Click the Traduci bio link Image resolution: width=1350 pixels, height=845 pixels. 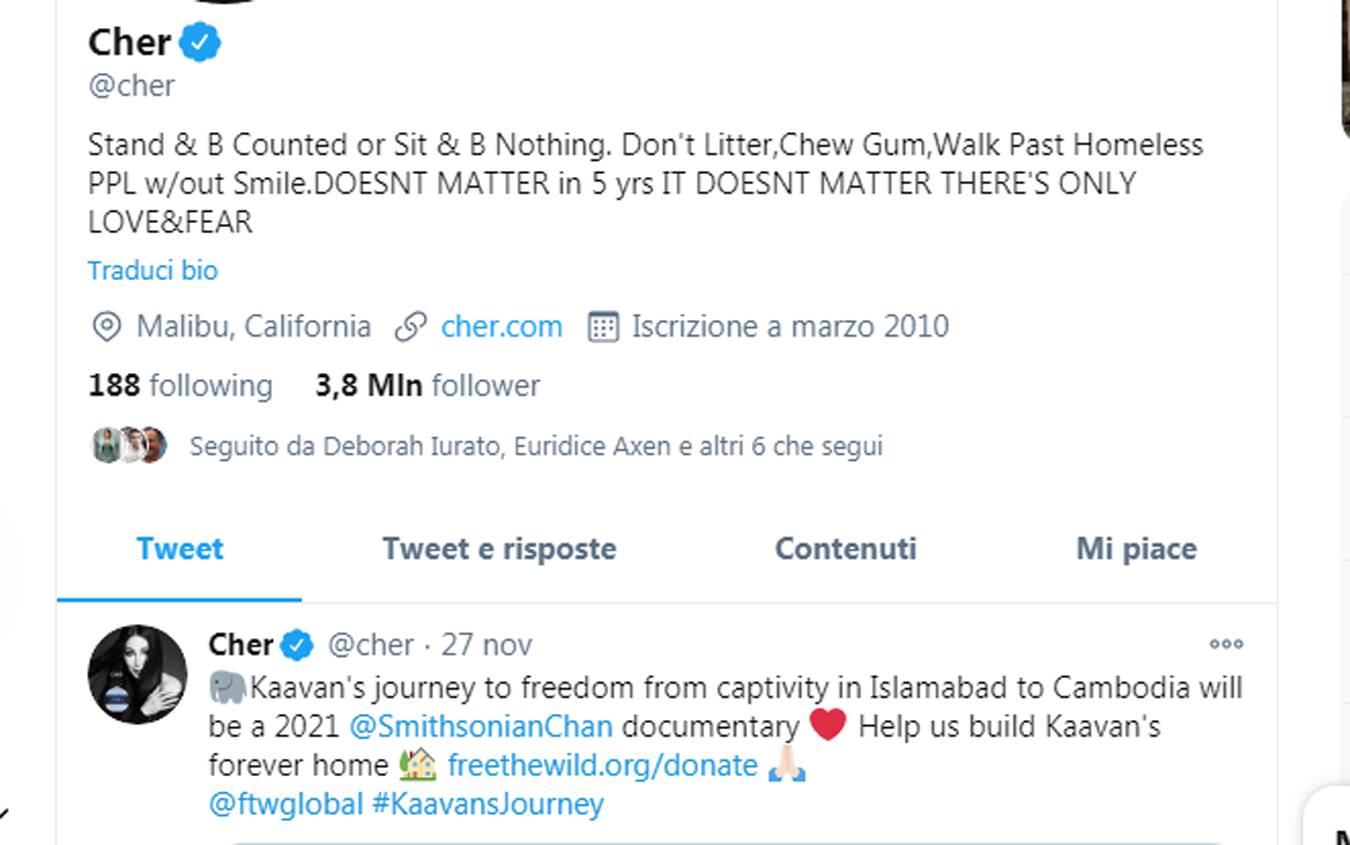tap(153, 271)
